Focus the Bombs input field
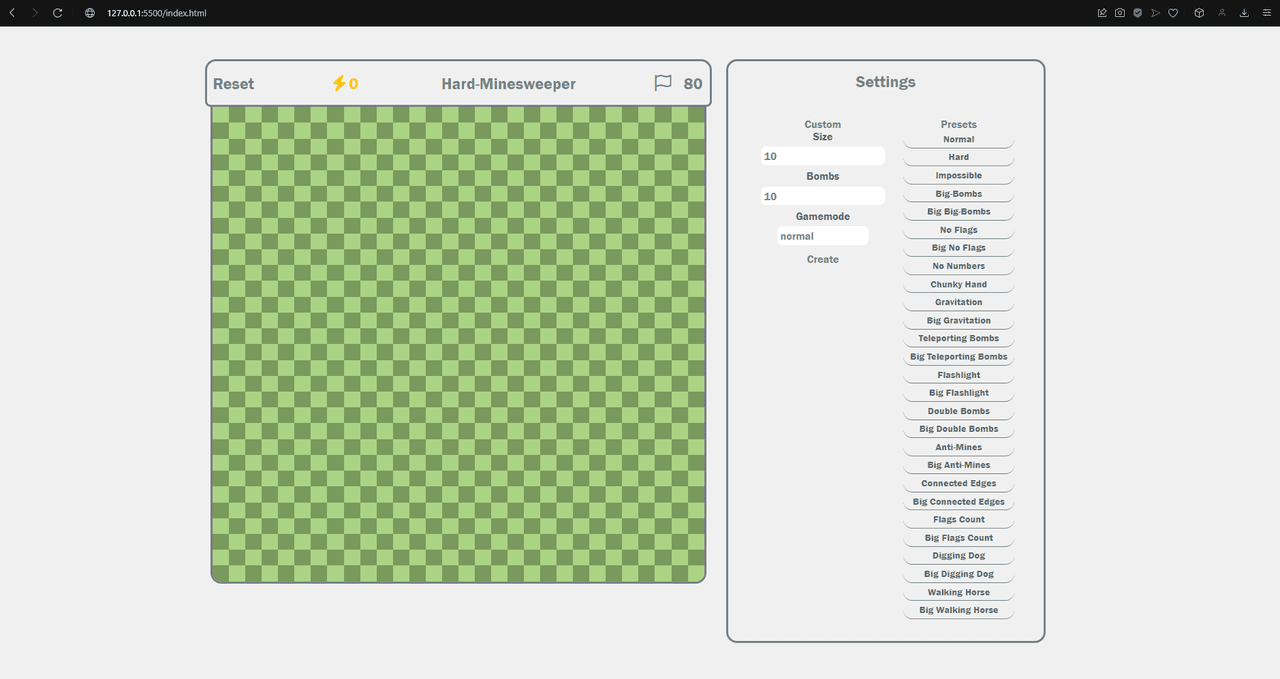The height and width of the screenshot is (679, 1280). 823,196
